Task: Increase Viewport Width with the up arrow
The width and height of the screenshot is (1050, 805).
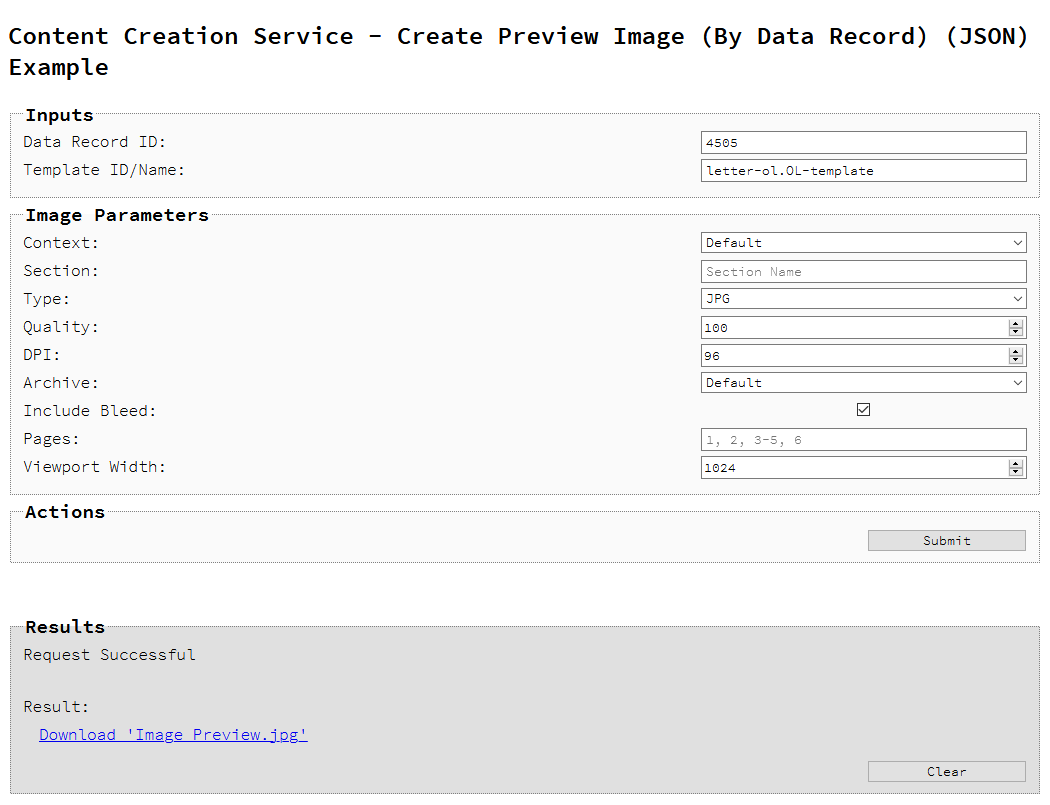Action: pos(1016,463)
